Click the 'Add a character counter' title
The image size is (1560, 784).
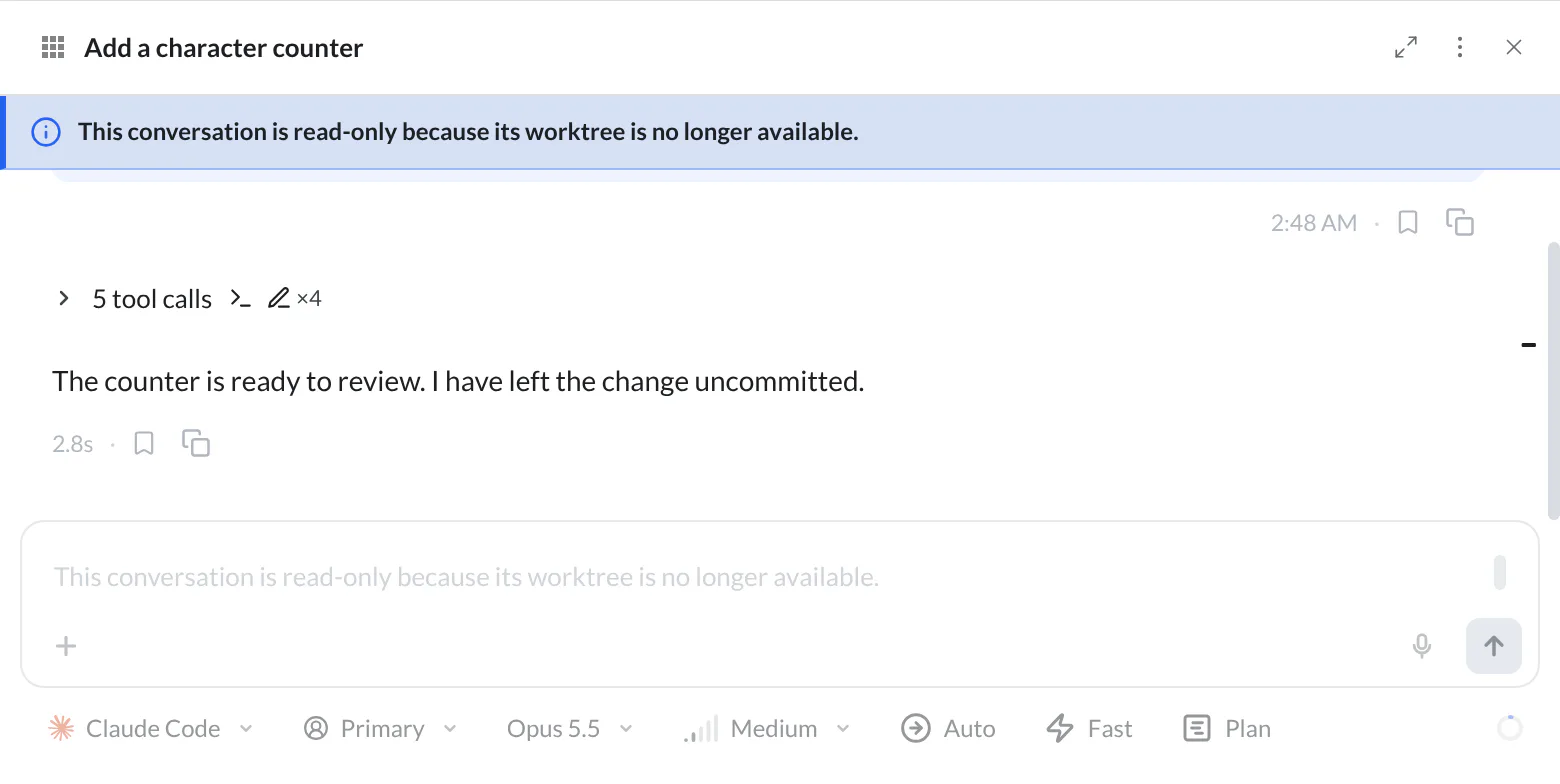point(223,48)
